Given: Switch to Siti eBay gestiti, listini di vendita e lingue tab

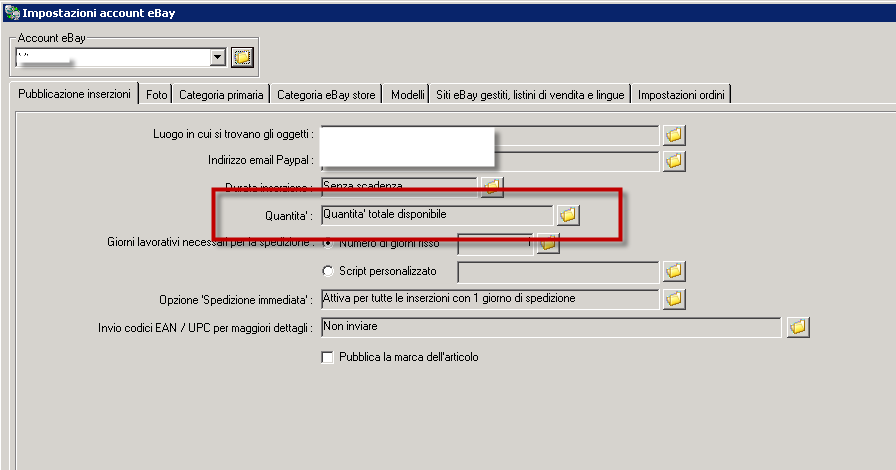Looking at the screenshot, I should click(530, 95).
